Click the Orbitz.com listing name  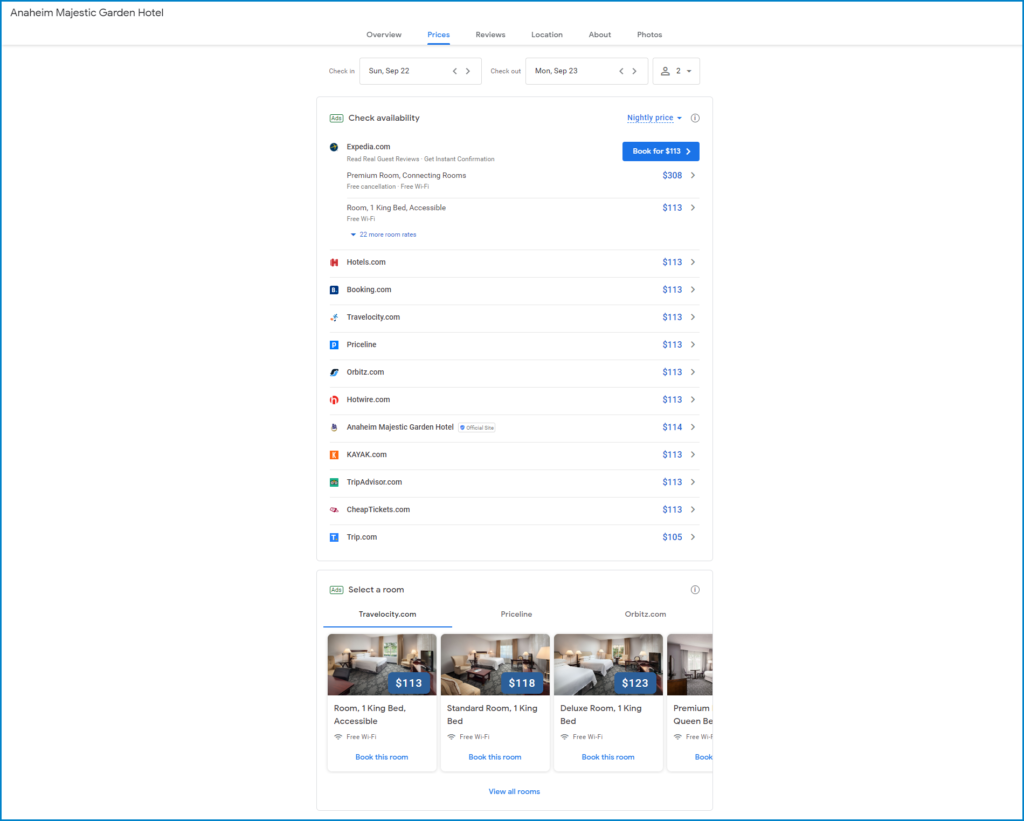tap(365, 372)
